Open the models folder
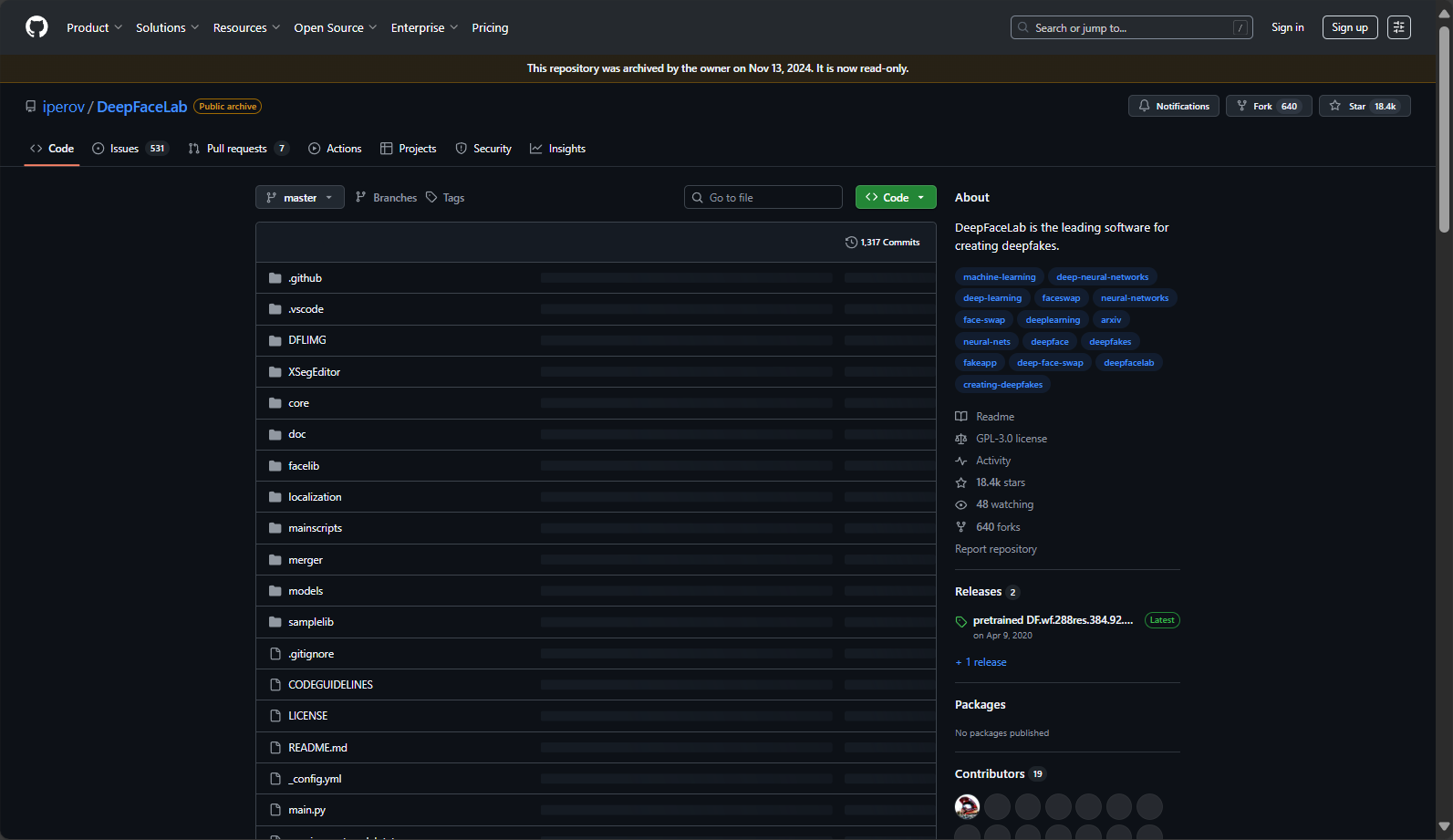This screenshot has height=840, width=1453. pos(306,591)
